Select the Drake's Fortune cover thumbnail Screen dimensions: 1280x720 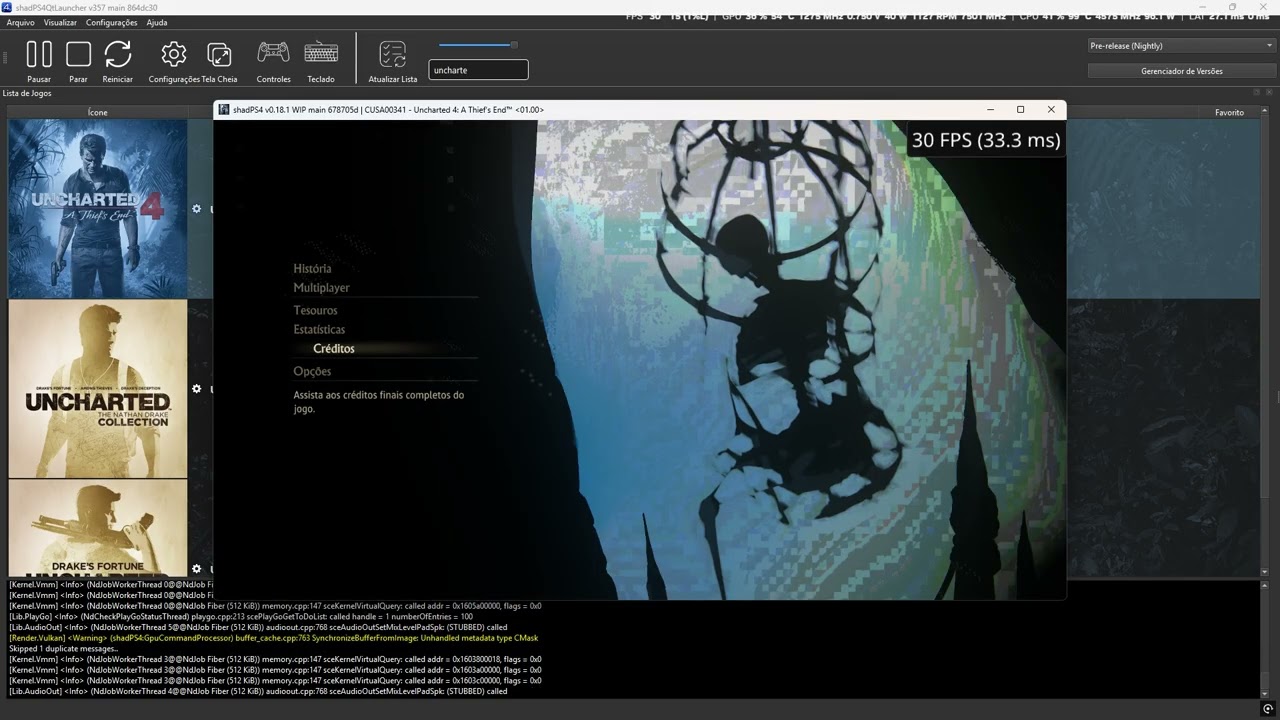98,528
